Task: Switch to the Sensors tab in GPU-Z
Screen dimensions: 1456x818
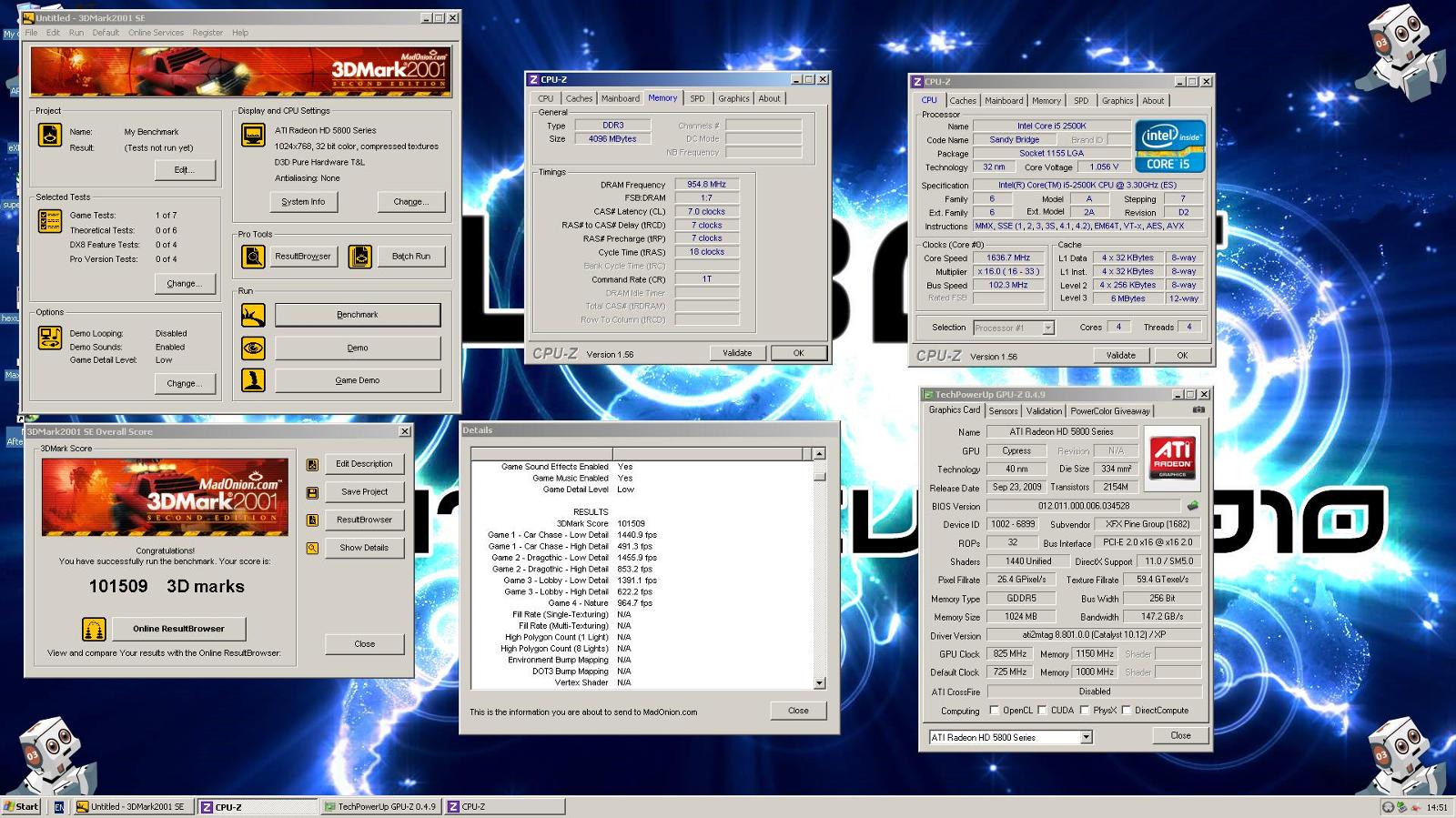Action: (x=1003, y=411)
